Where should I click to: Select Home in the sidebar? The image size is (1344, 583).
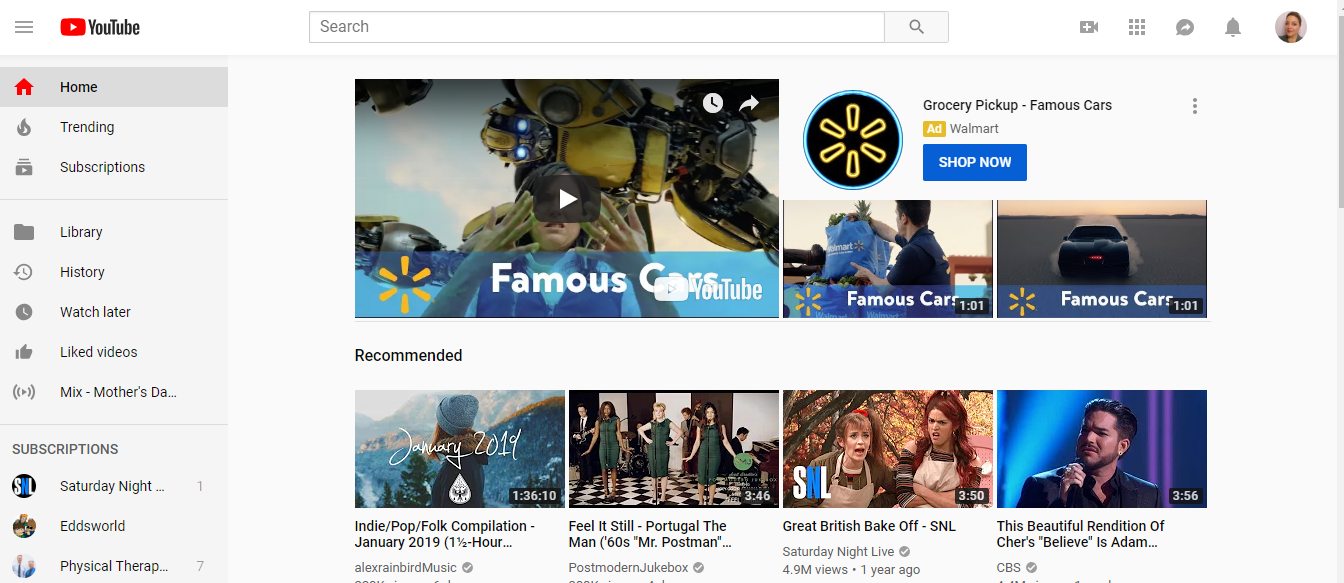(x=114, y=87)
